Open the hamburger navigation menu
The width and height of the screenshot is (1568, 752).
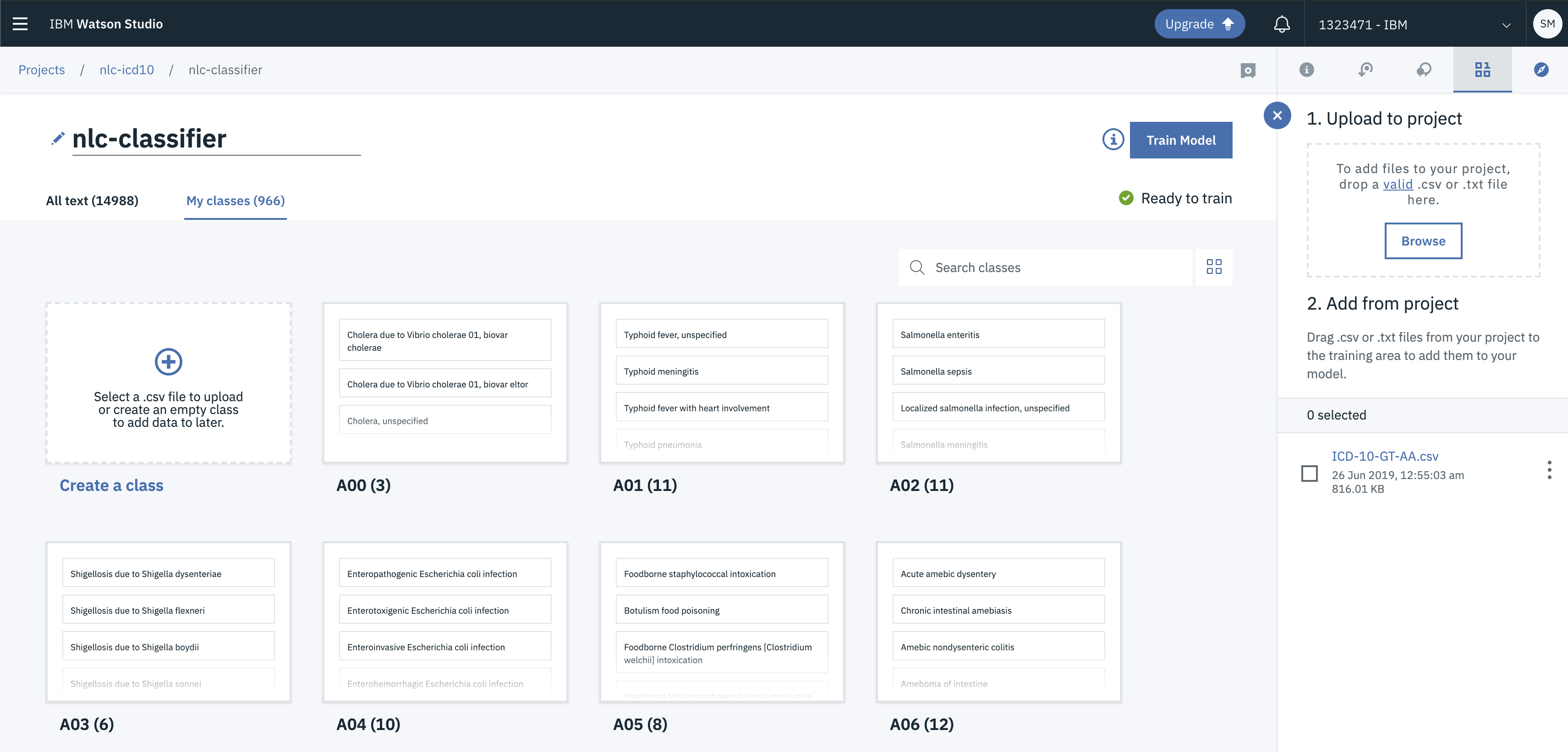click(x=20, y=24)
